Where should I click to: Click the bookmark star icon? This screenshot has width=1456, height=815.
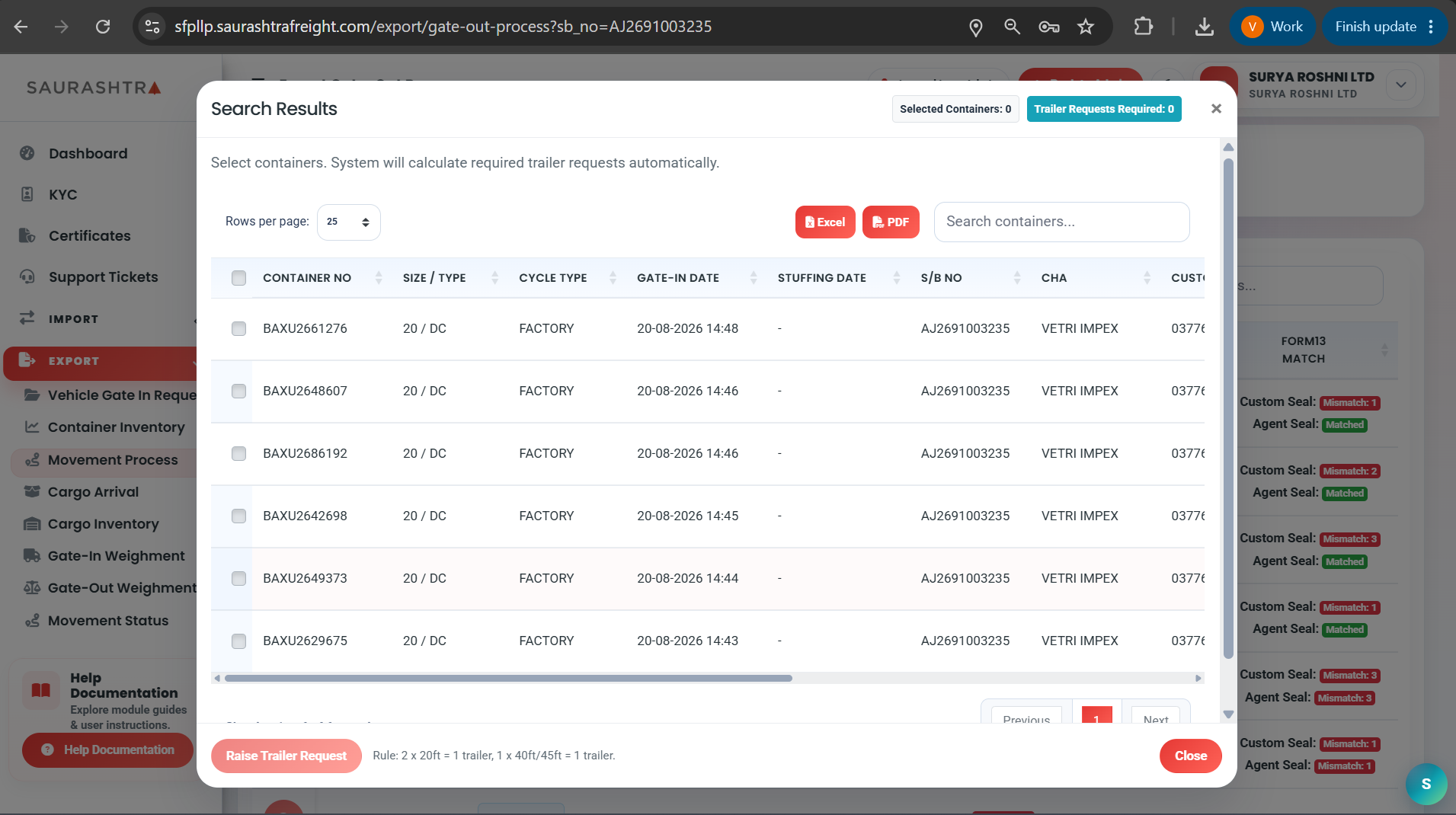point(1086,27)
